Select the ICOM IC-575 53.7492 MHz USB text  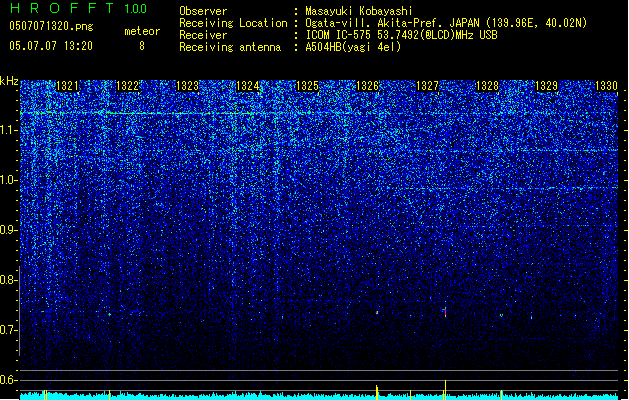402,35
